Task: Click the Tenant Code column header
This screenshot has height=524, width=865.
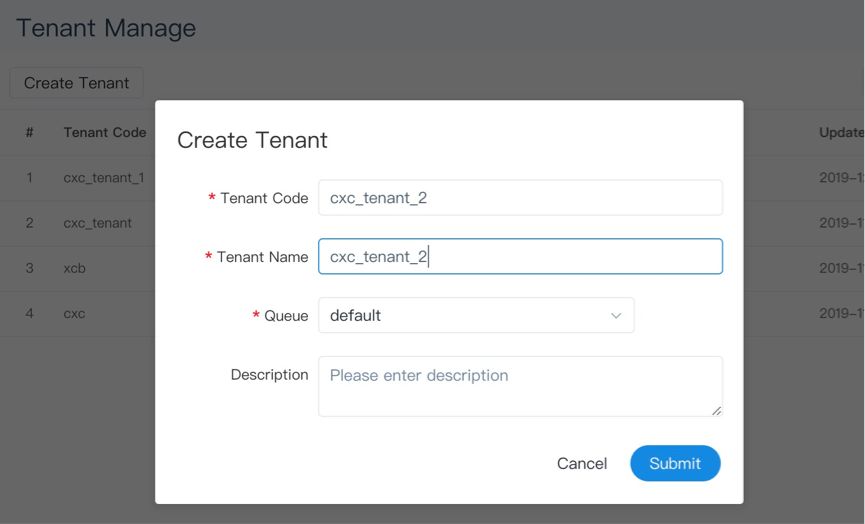Action: tap(105, 132)
